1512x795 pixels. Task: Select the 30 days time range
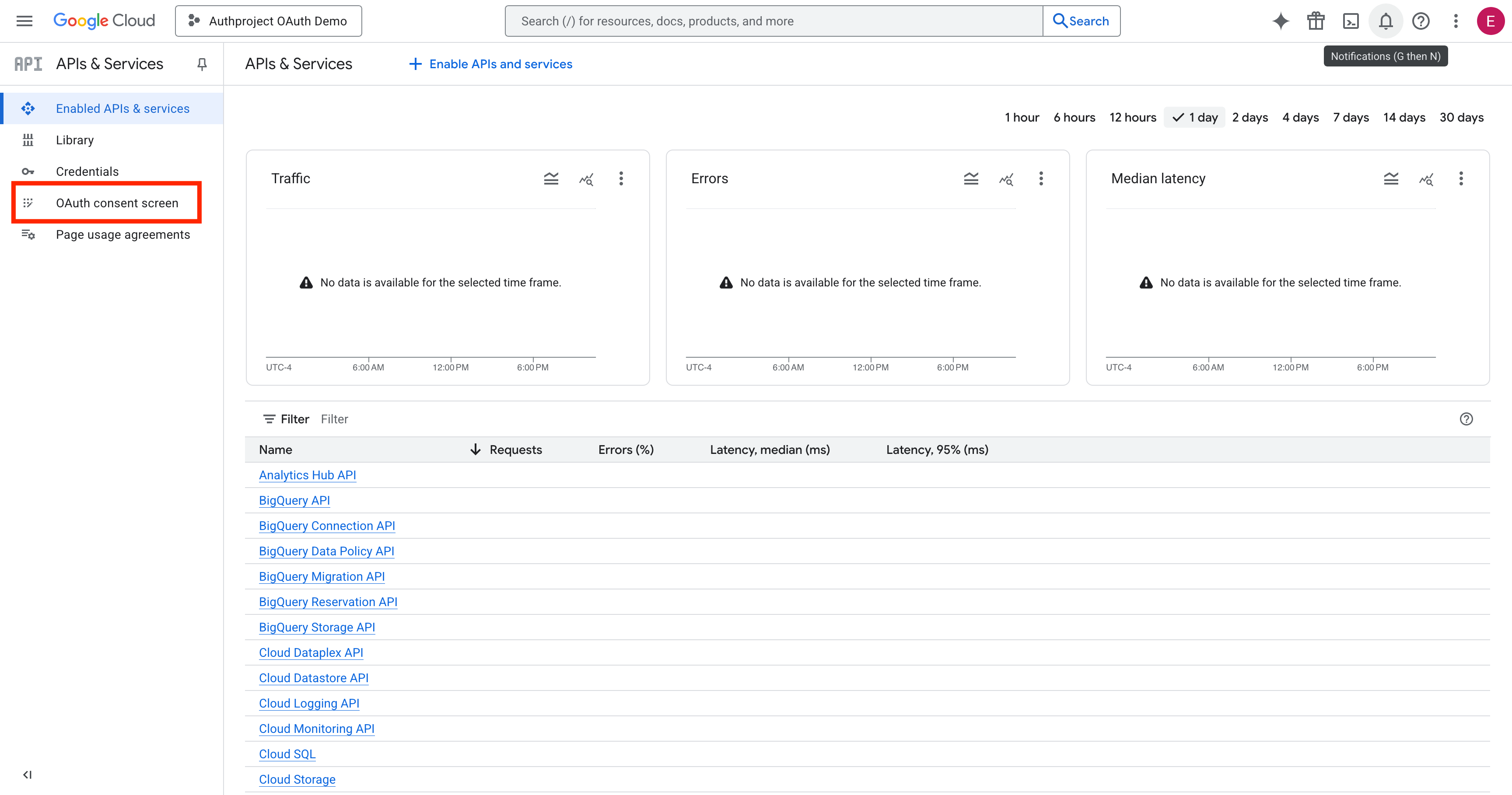pos(1462,117)
